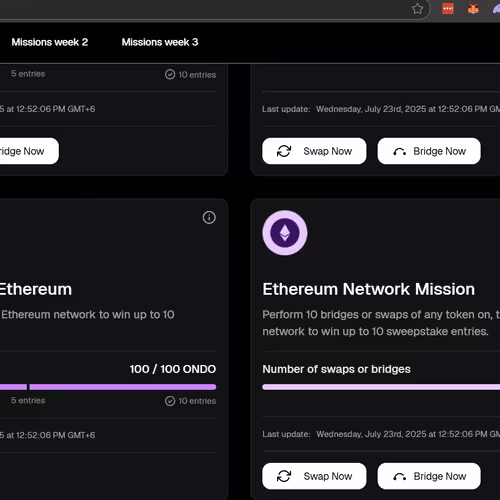The image size is (500, 500).
Task: Click lower right Bridge Now button
Action: tap(429, 476)
